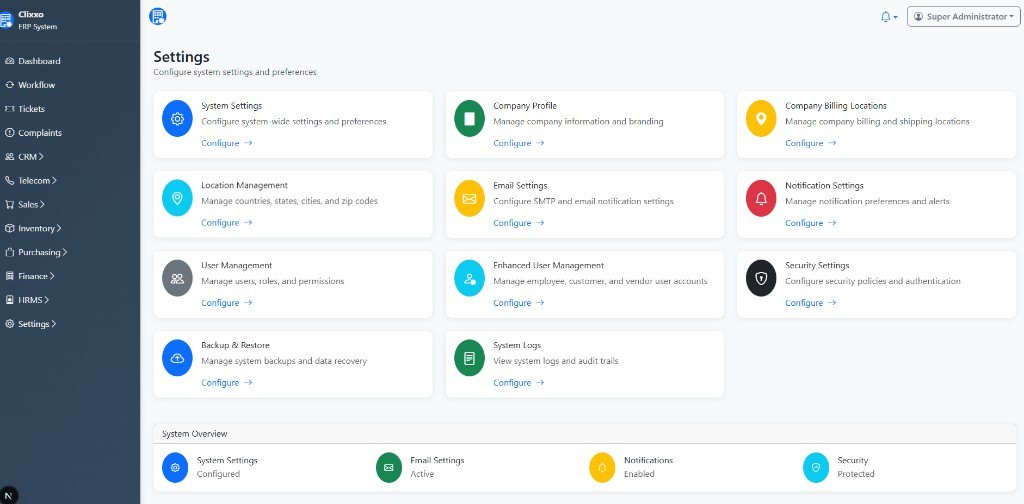
Task: Expand the CRM sidebar menu
Action: tap(25, 157)
